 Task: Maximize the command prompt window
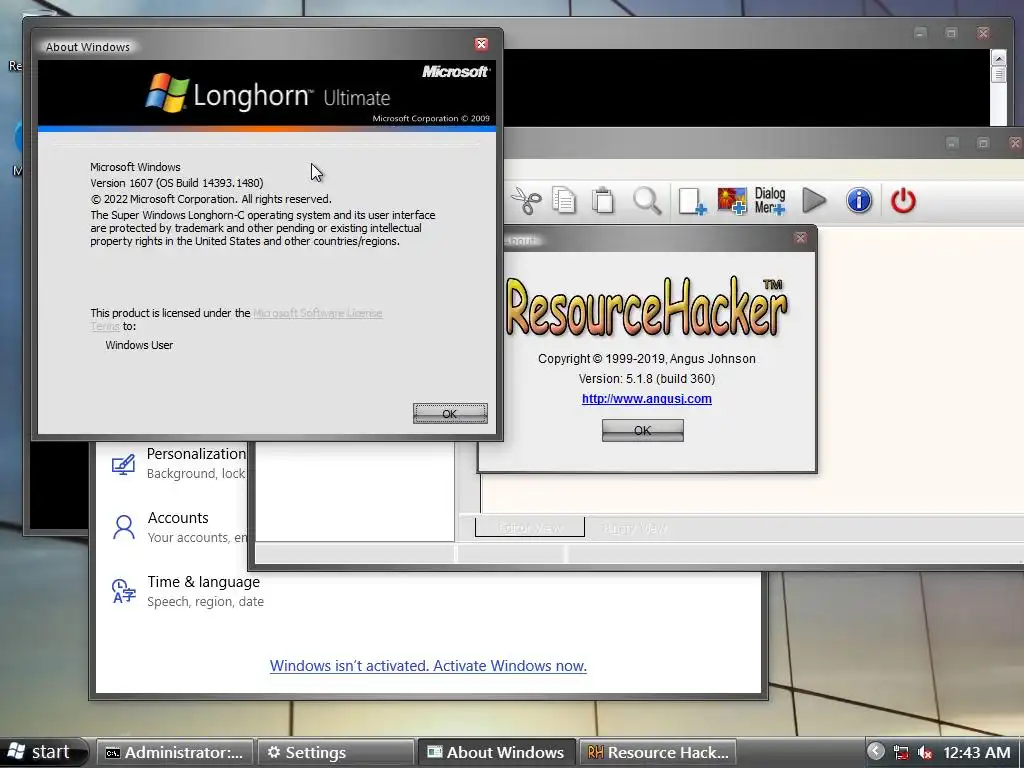pos(952,33)
